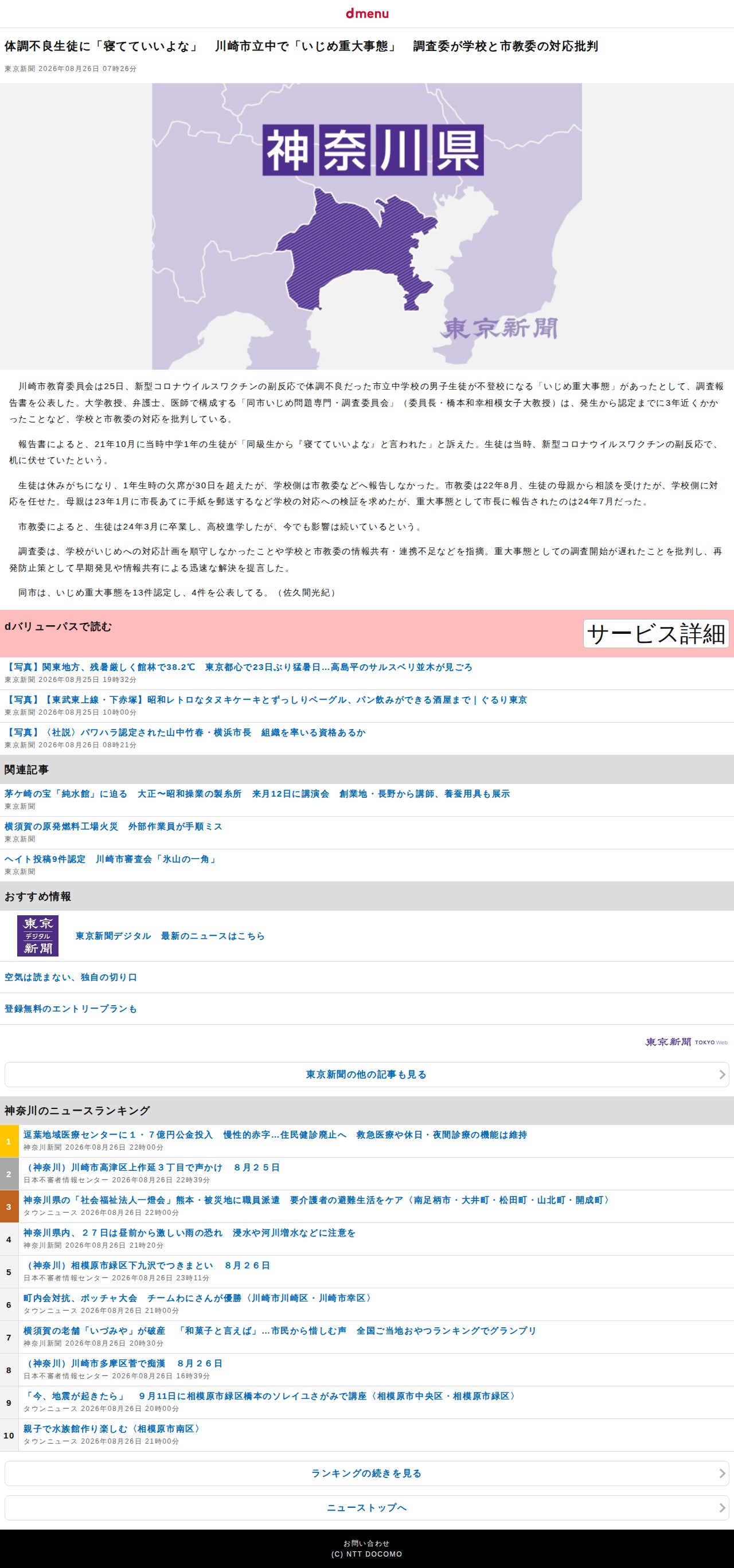Open the 関東地方 残暑厳しく館林 article link
This screenshot has width=734, height=1568.
click(238, 667)
